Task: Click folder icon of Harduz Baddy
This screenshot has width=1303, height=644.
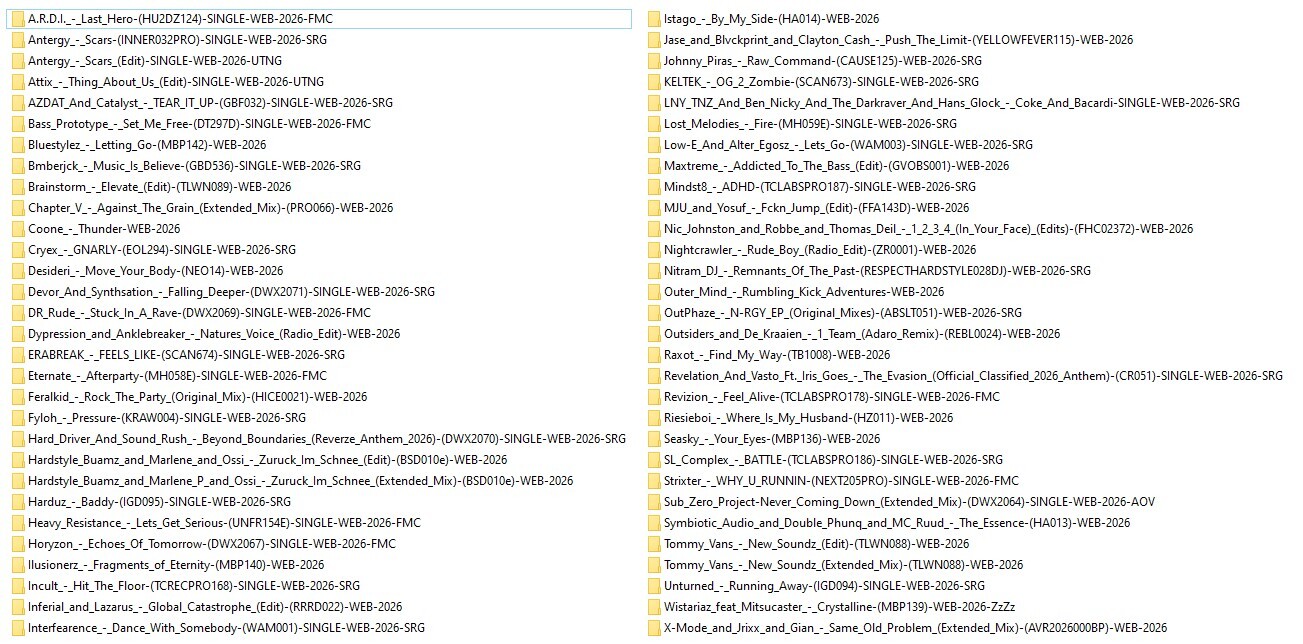Action: [x=17, y=502]
